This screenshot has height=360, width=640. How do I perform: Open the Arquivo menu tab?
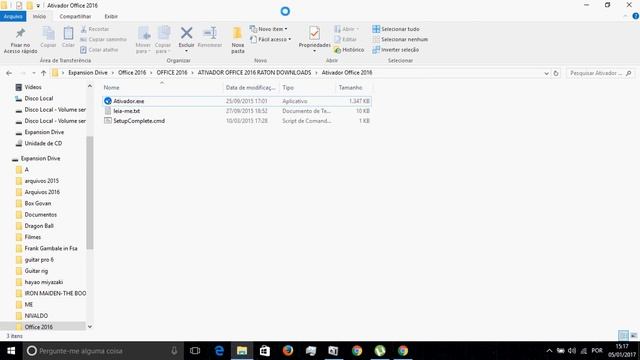click(13, 16)
